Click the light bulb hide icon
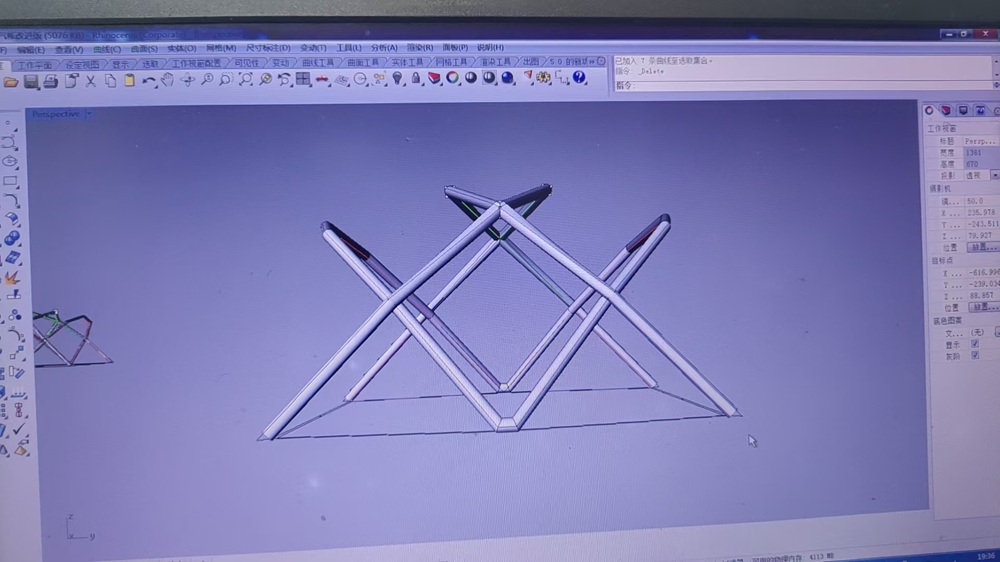 pos(397,78)
